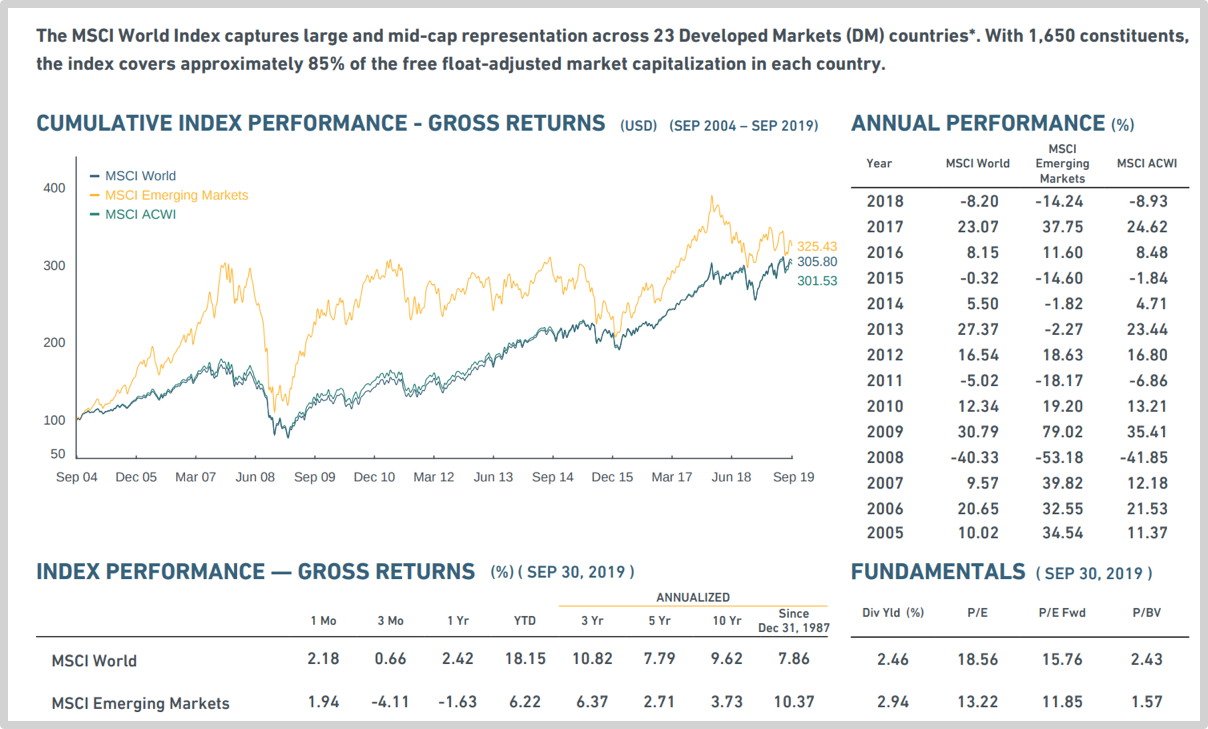This screenshot has height=729, width=1208.
Task: Click the Sep 04 x-axis label
Action: coord(77,477)
